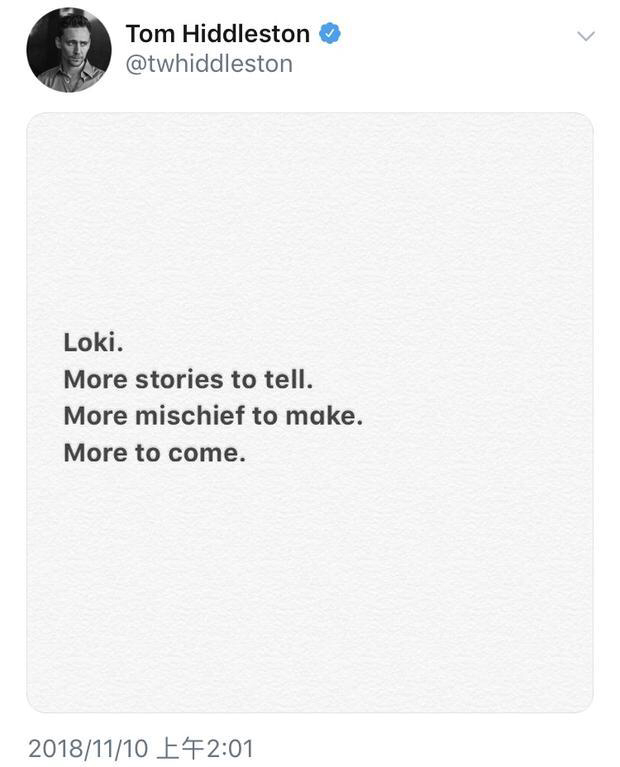Image resolution: width=620 pixels, height=767 pixels.
Task: Click the word "Tom" in the header
Action: [147, 34]
